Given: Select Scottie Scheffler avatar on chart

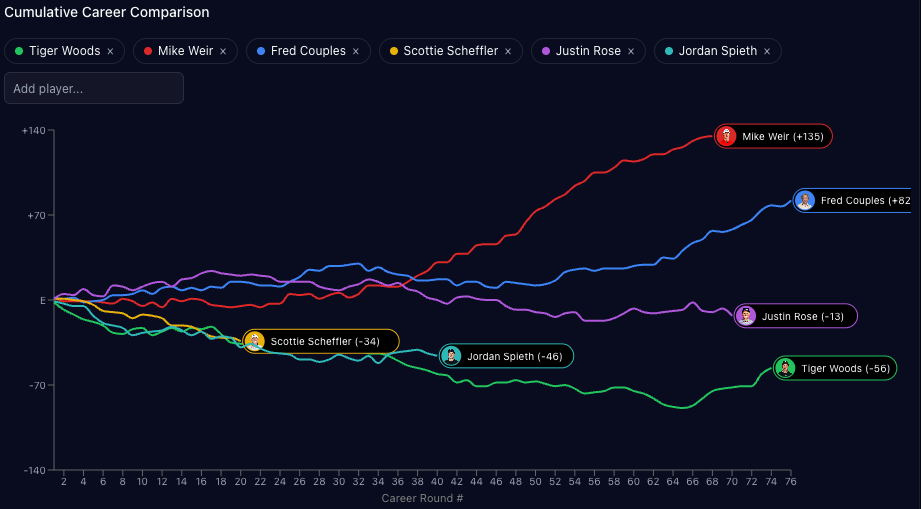Looking at the screenshot, I should click(255, 341).
